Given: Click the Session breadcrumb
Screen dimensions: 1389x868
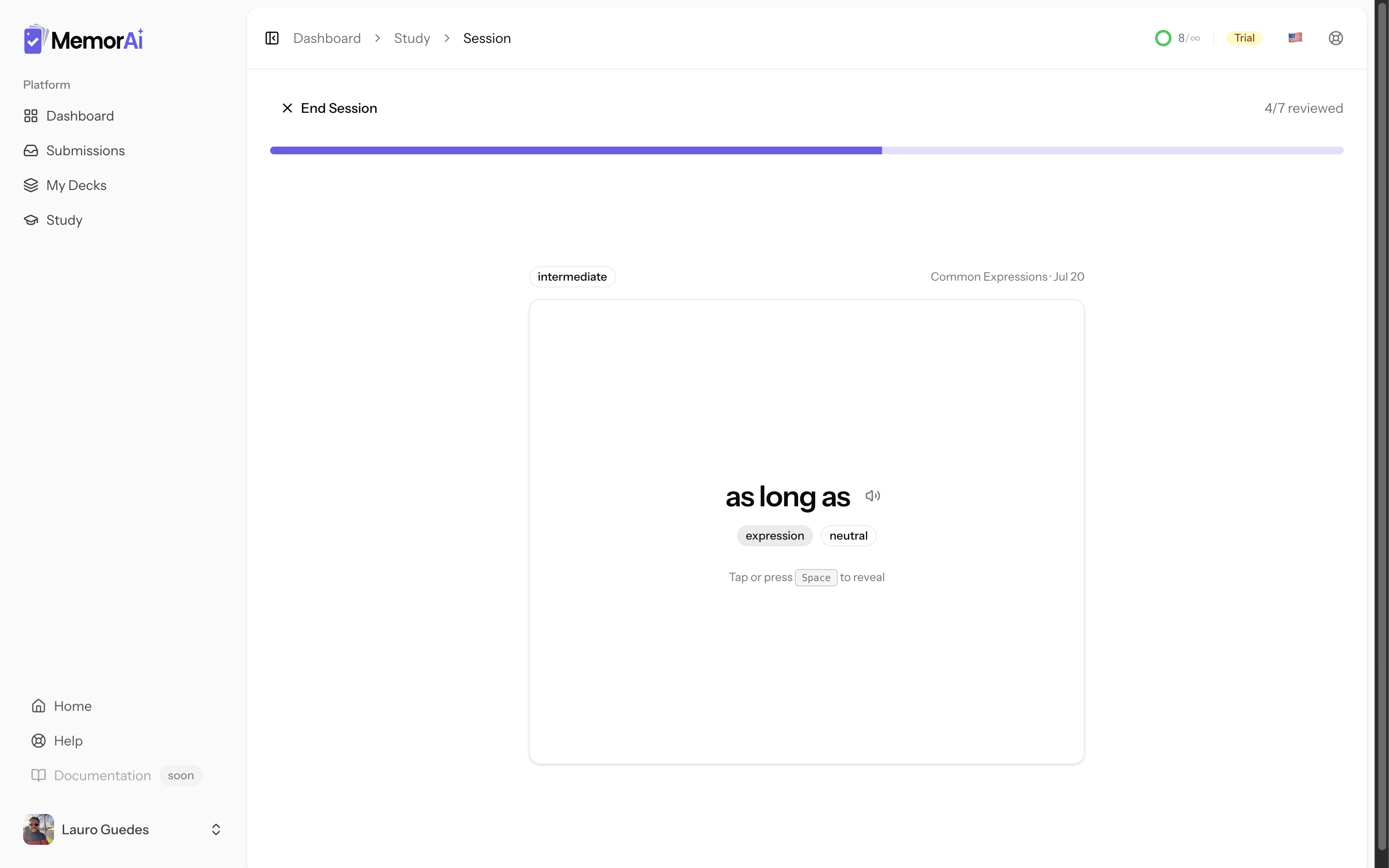Looking at the screenshot, I should click(x=487, y=38).
